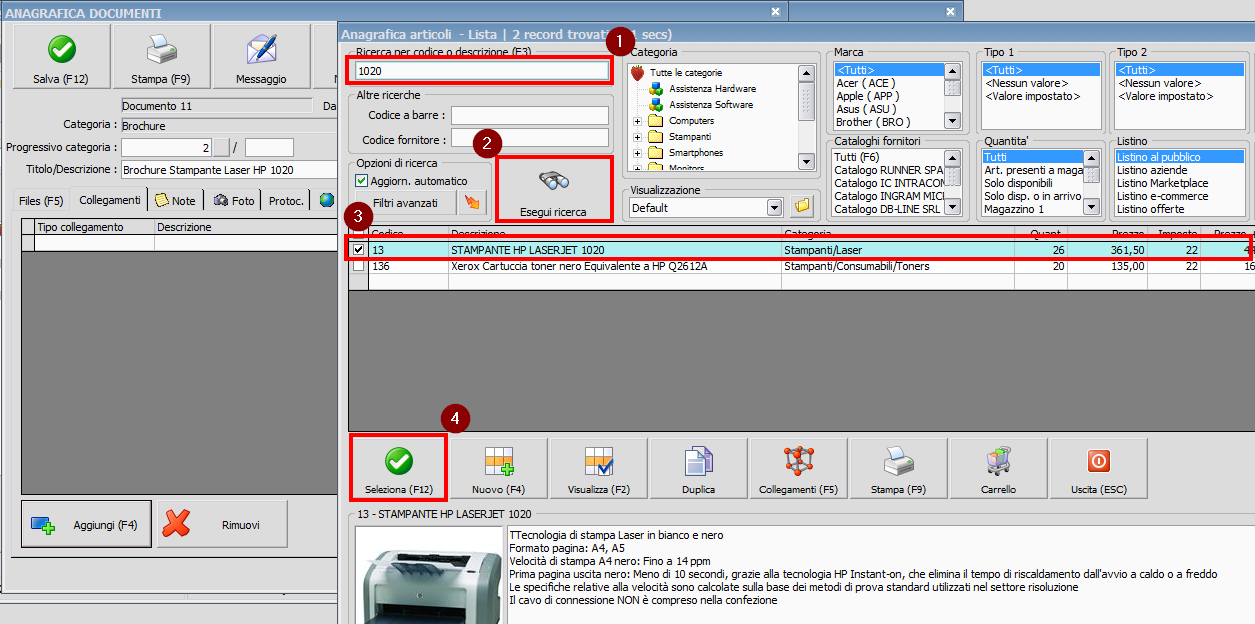Choose Listino e-commerce in Listino list
Screen dimensions: 1255x624
tap(1163, 196)
